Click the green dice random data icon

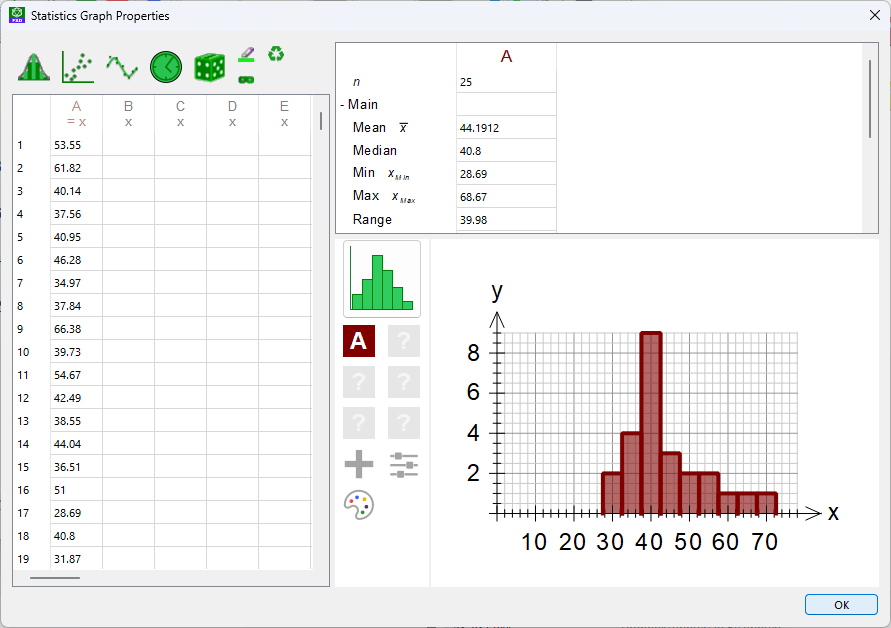pyautogui.click(x=209, y=67)
